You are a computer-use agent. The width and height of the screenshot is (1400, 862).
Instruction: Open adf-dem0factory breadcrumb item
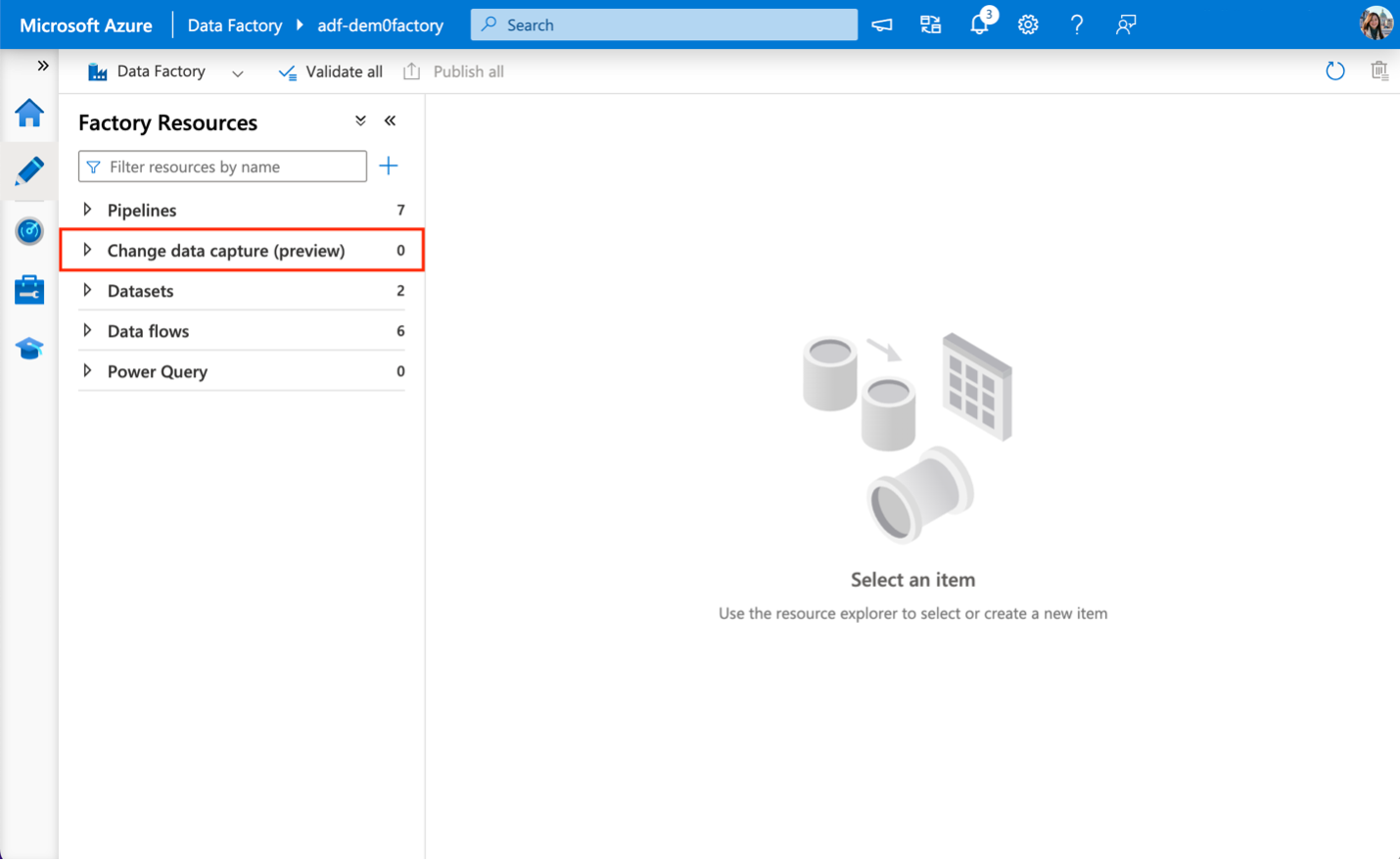[x=380, y=24]
